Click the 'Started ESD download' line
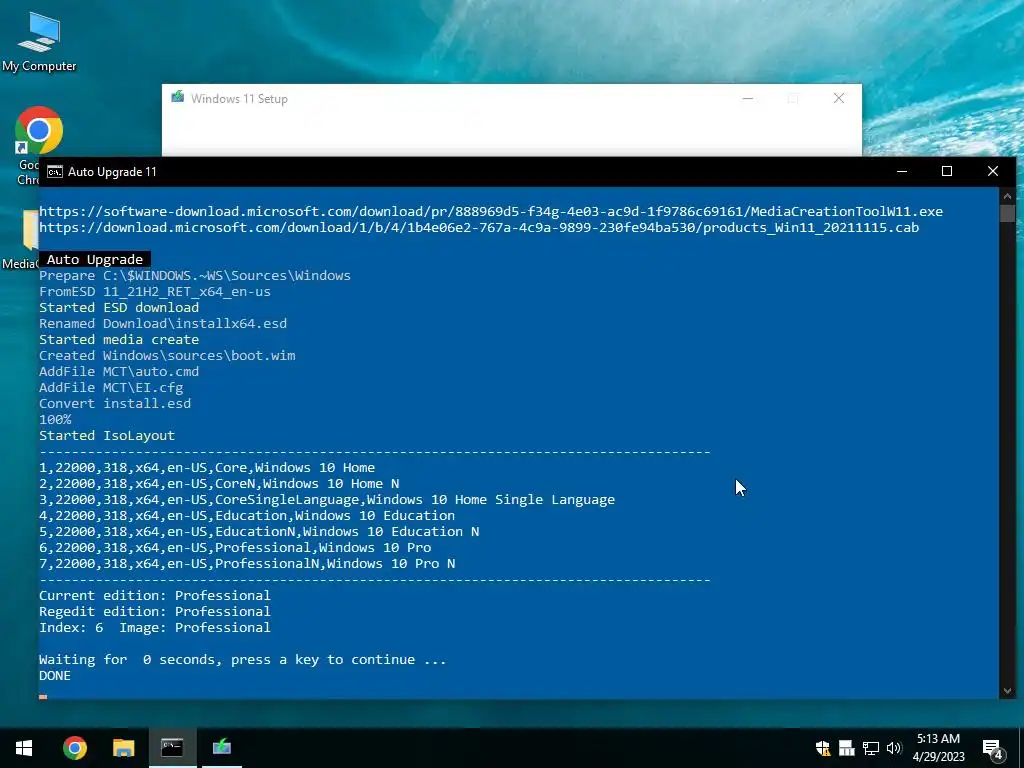Image resolution: width=1024 pixels, height=768 pixels. tap(119, 307)
